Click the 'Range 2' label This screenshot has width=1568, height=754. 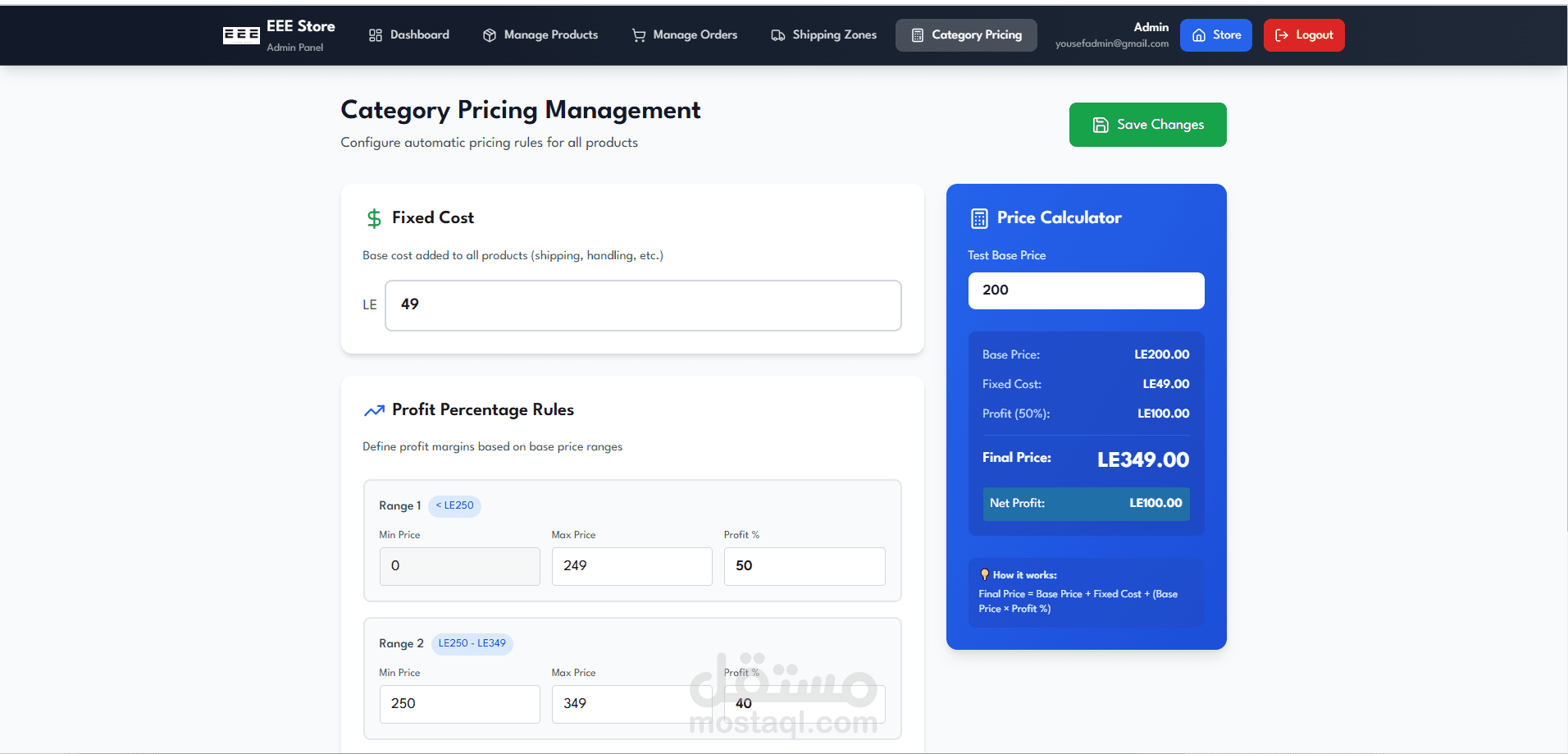[x=401, y=643]
